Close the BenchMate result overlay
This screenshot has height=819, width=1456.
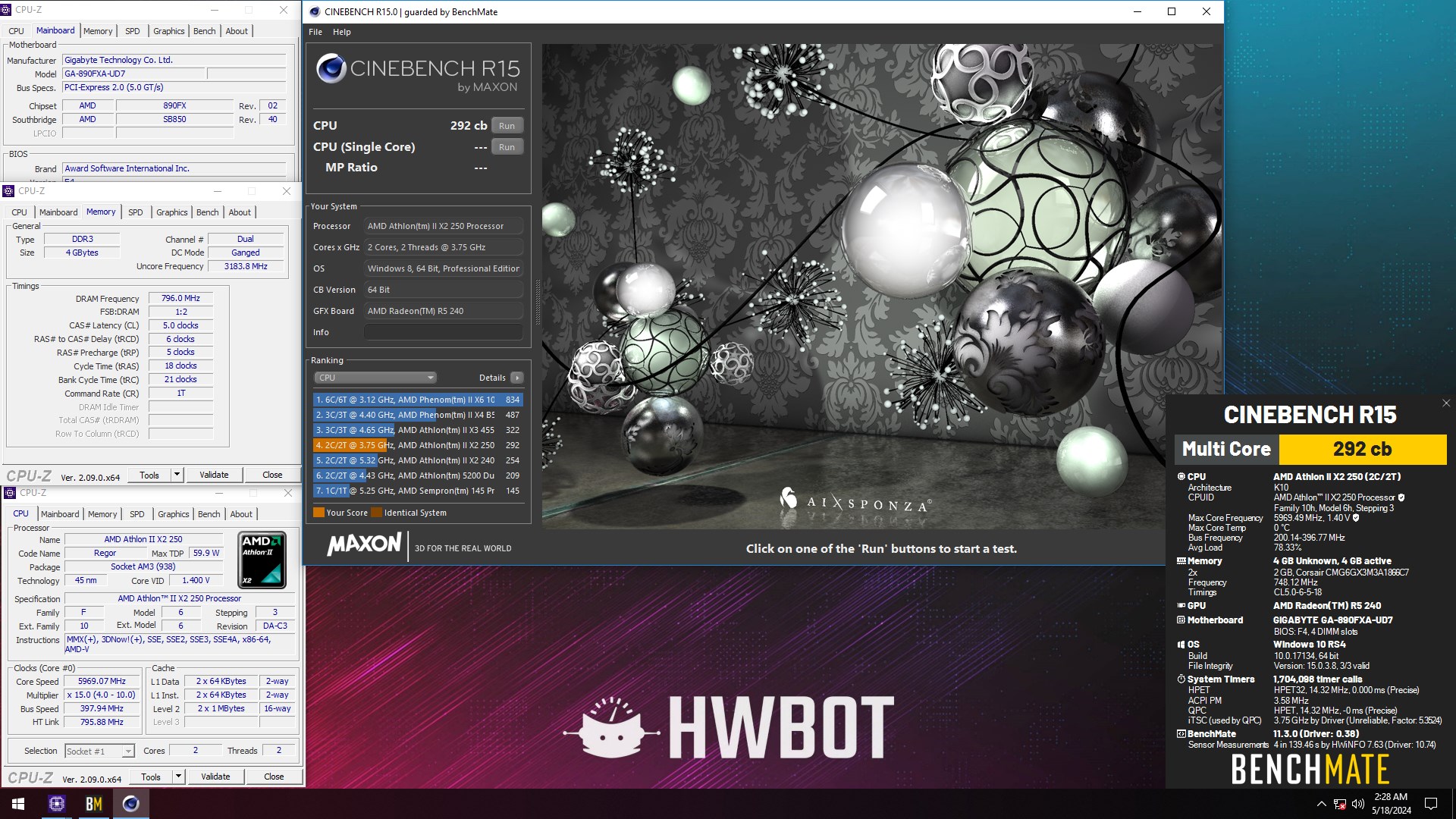coord(1445,403)
